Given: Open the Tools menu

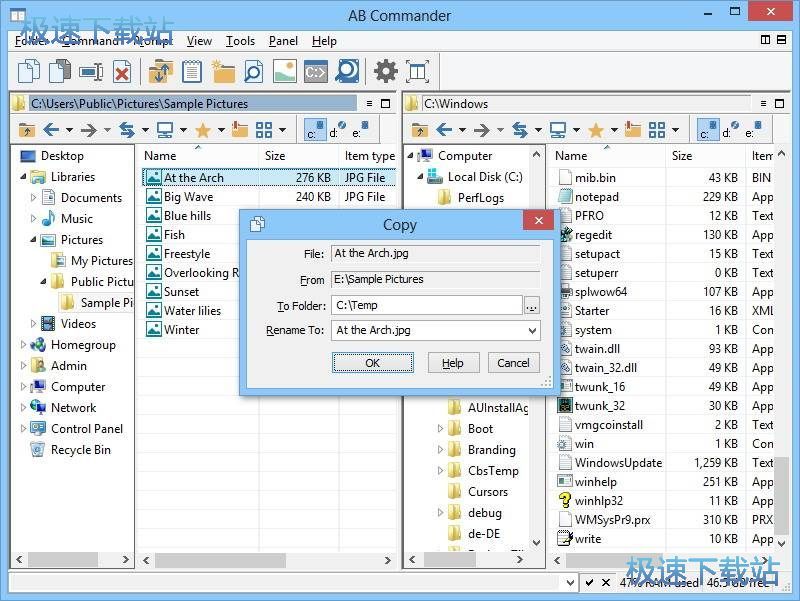Looking at the screenshot, I should tap(240, 41).
